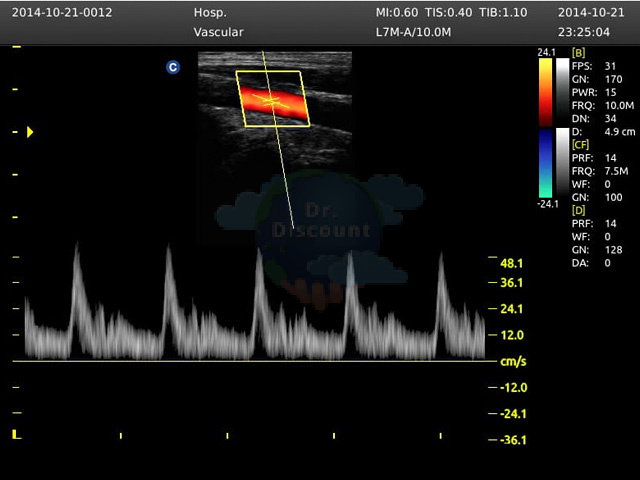Click the TIB:1.10 index readout
Screen dimensions: 640x480
(503, 13)
